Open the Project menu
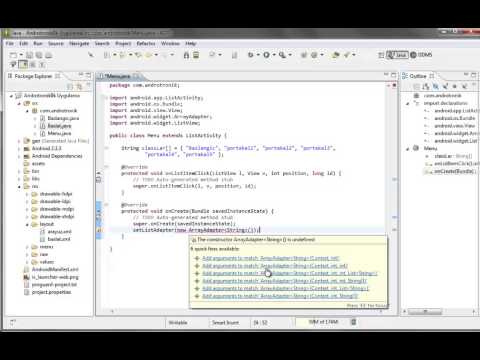Image resolution: width=480 pixels, height=360 pixels. (x=123, y=44)
